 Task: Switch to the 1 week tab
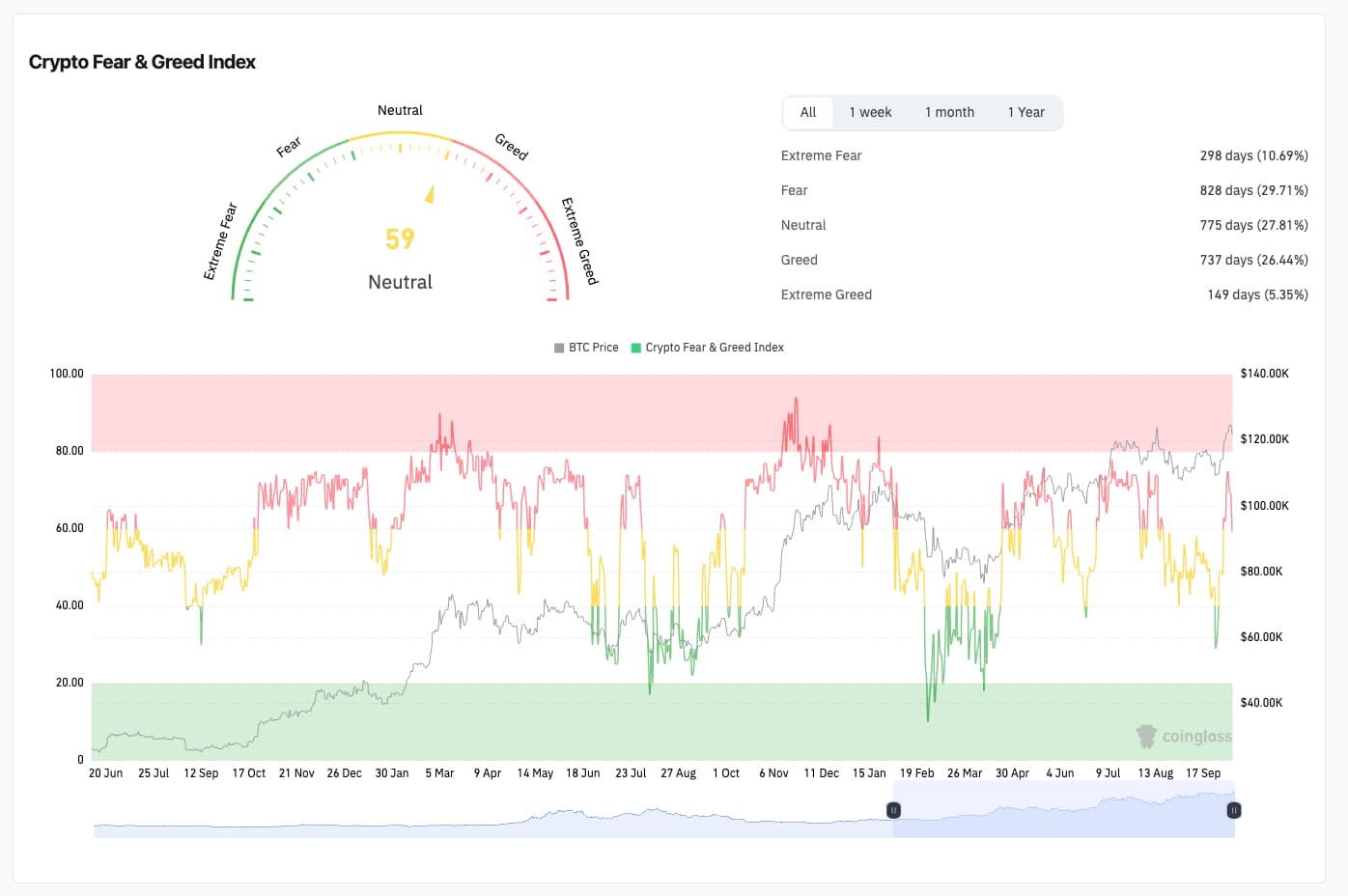click(x=870, y=112)
